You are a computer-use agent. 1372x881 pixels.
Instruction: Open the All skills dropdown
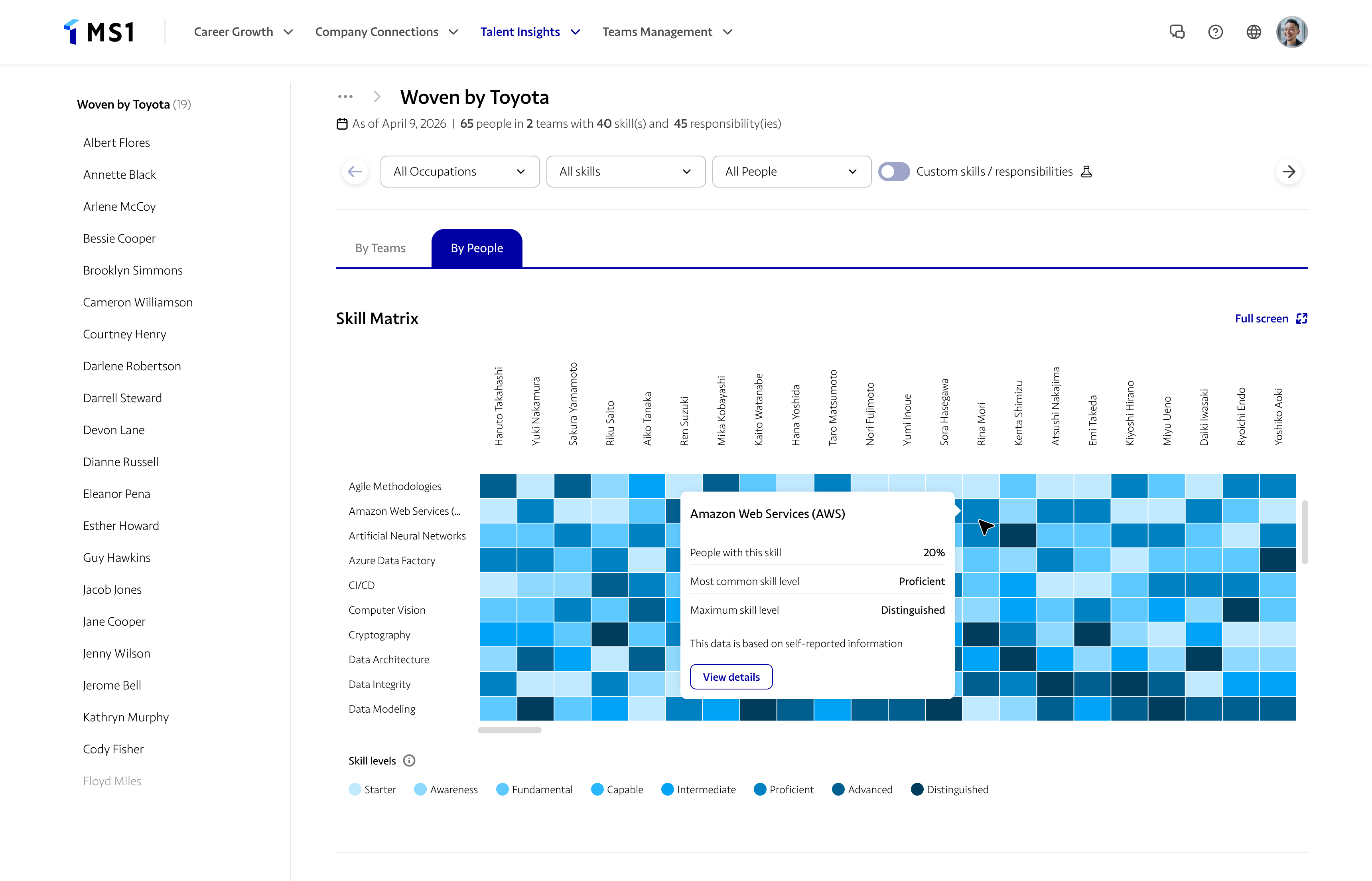(x=626, y=172)
